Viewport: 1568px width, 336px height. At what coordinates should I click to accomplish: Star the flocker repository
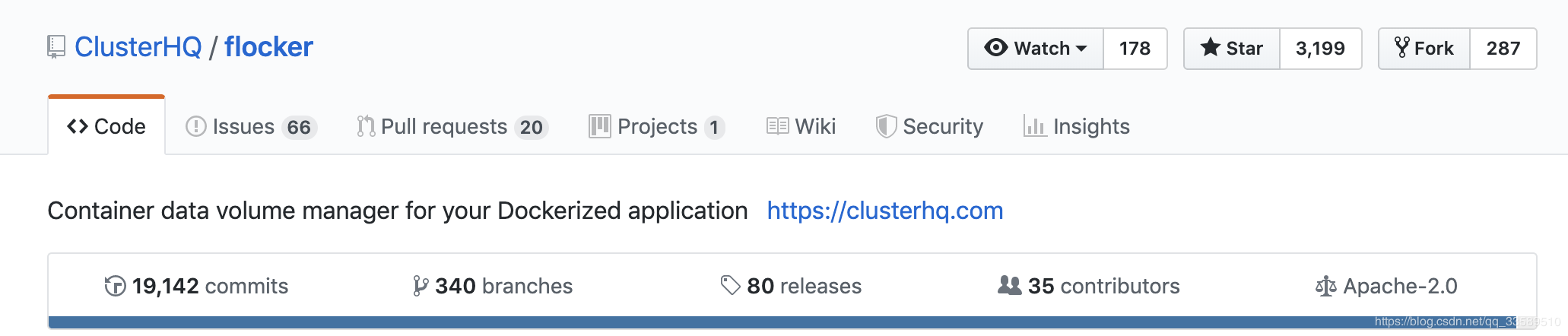point(1232,49)
